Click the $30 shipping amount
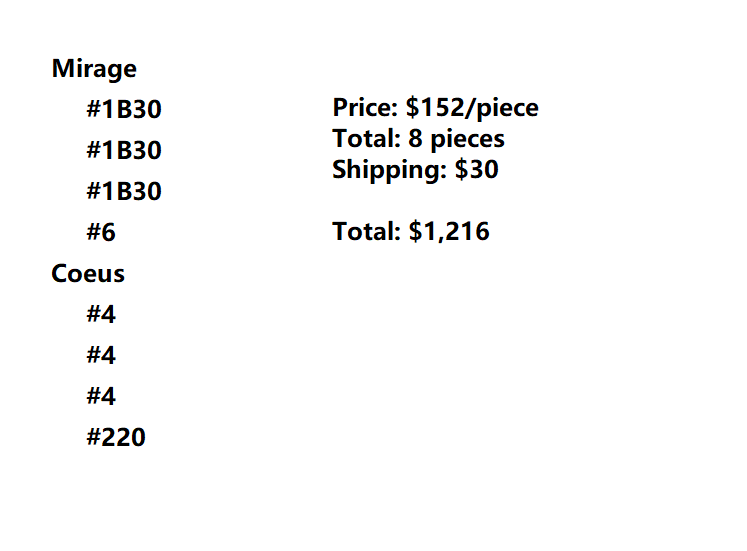The image size is (747, 551). coord(476,170)
